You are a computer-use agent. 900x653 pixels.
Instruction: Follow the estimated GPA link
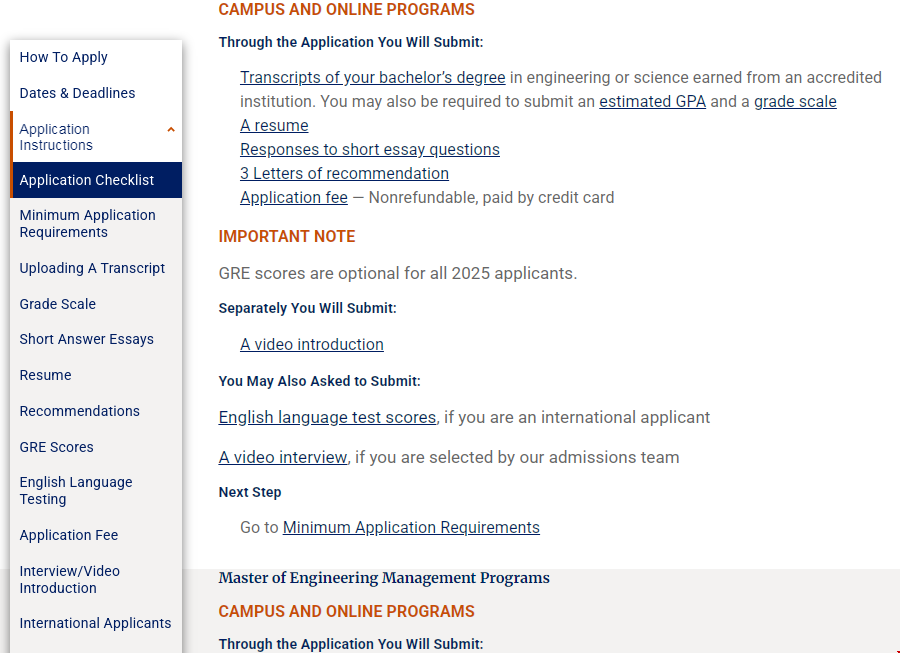(652, 101)
